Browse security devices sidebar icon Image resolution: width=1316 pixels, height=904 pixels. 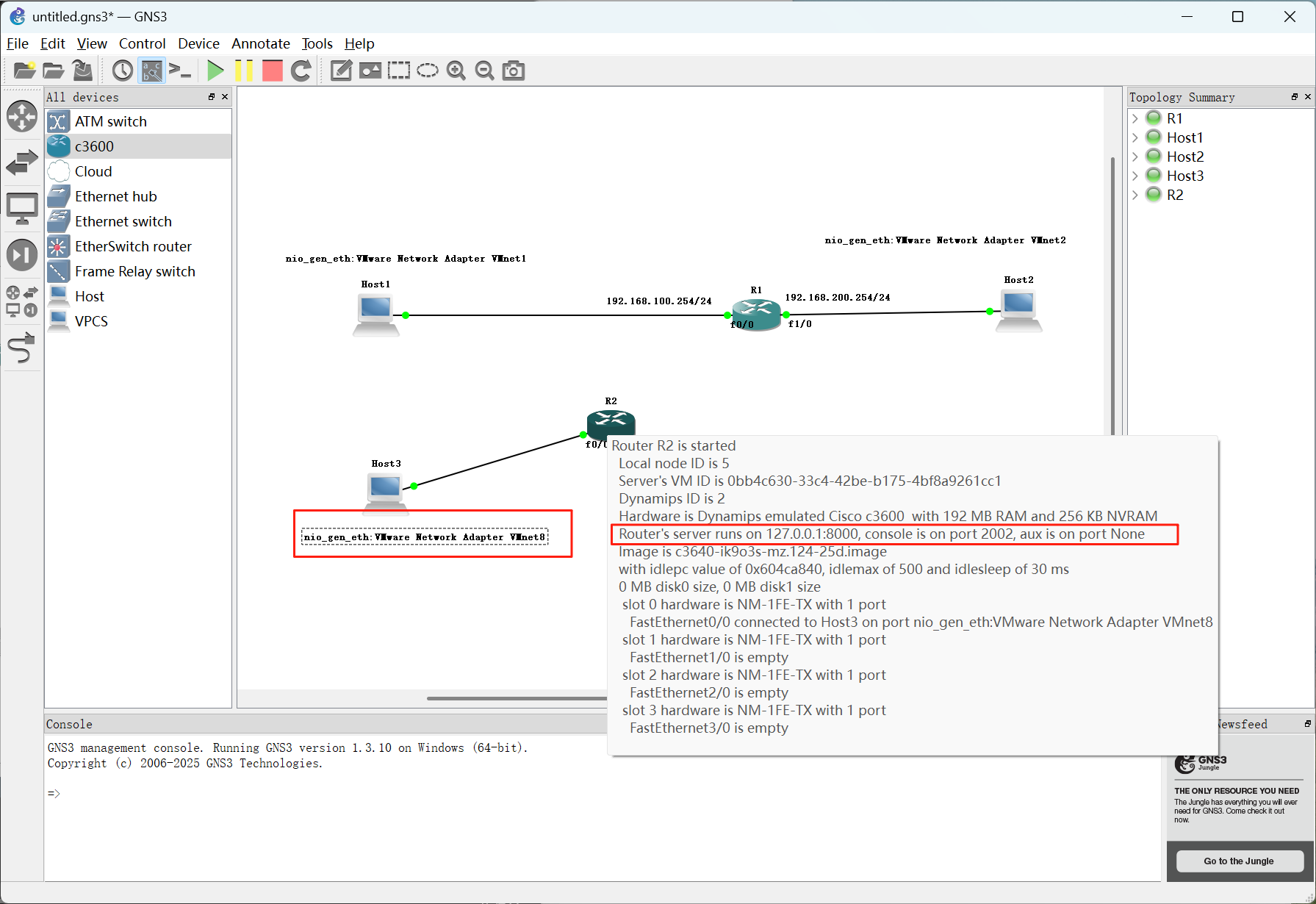point(22,255)
